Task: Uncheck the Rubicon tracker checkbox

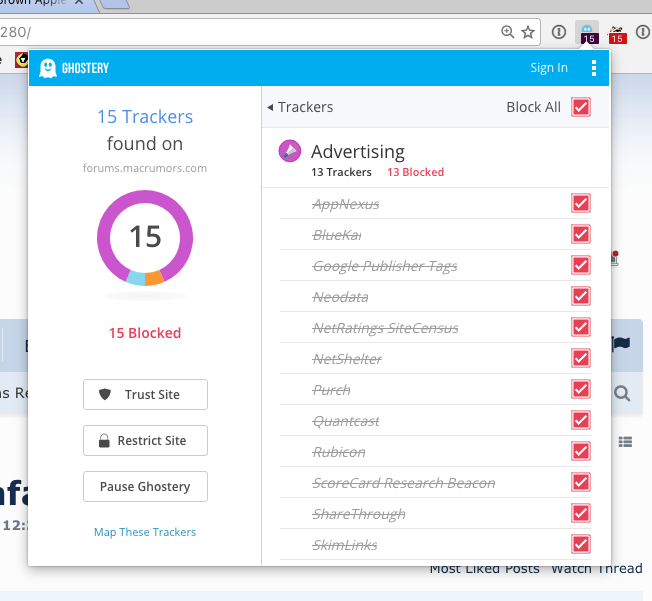Action: coord(581,451)
